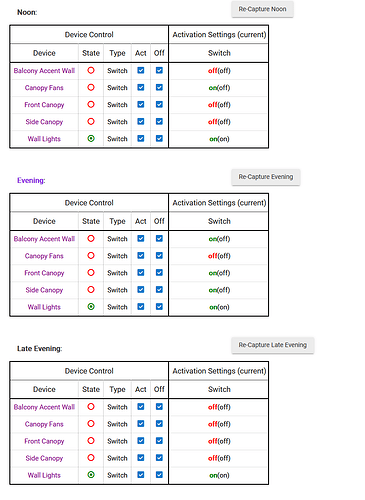
Task: Open Noon Balcony Accent Wall device link
Action: [x=44, y=71]
